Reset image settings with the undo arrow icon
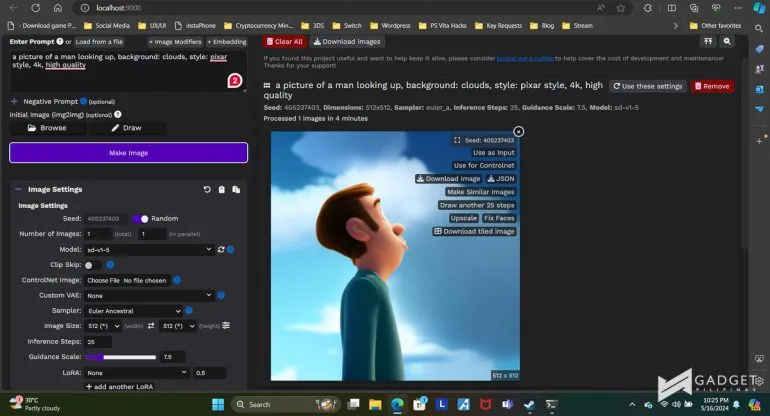Viewport: 770px width, 416px height. tap(207, 189)
